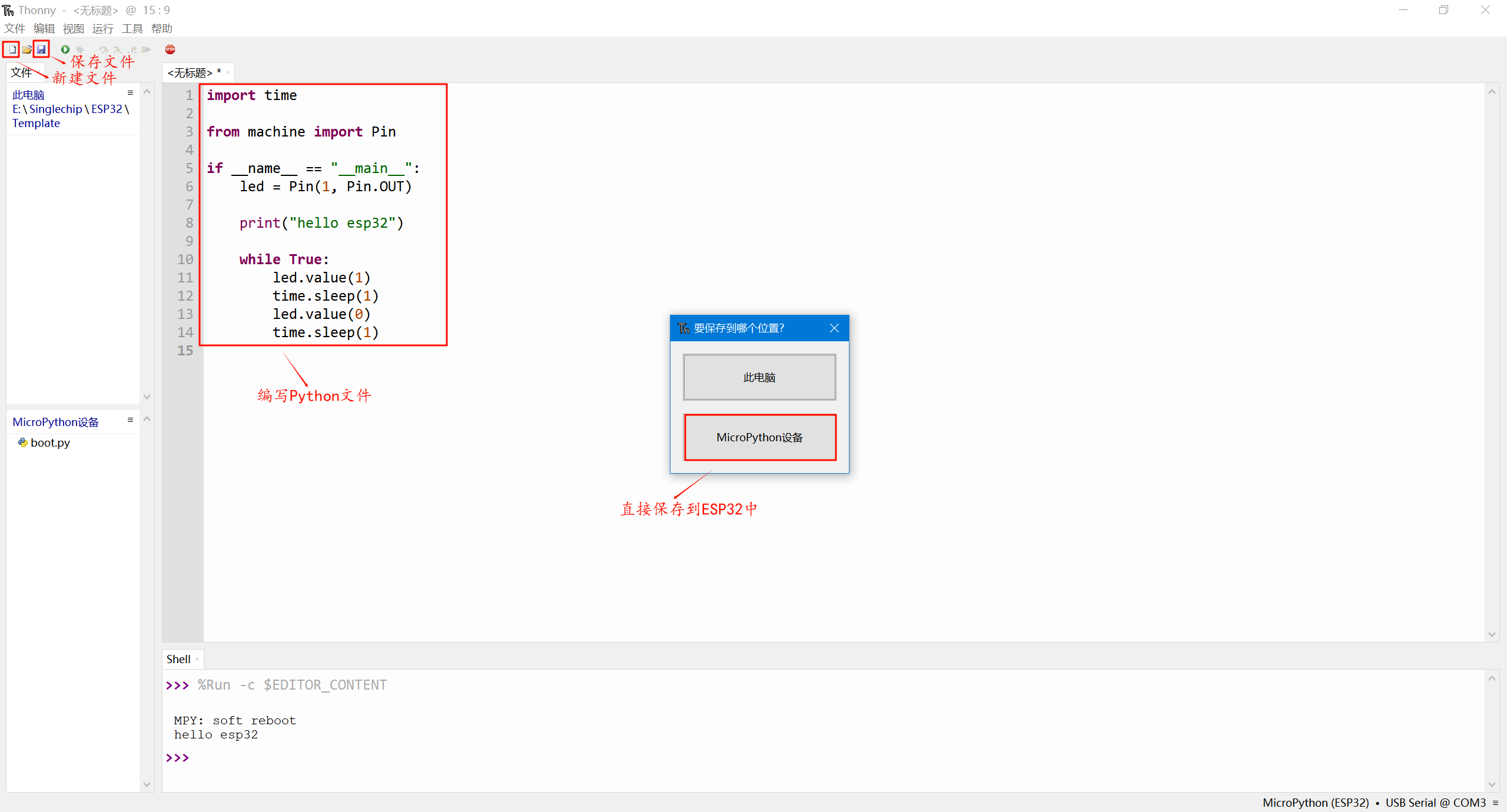Viewport: 1507px width, 812px height.
Task: Choose 此电脑 as the save location
Action: [759, 377]
